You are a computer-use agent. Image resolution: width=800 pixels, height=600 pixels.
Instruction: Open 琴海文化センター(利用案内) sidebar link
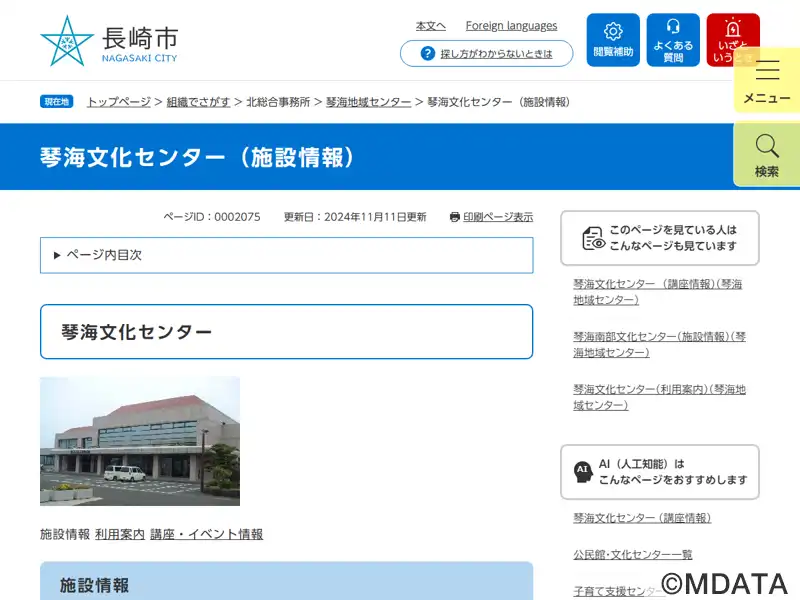click(x=659, y=397)
